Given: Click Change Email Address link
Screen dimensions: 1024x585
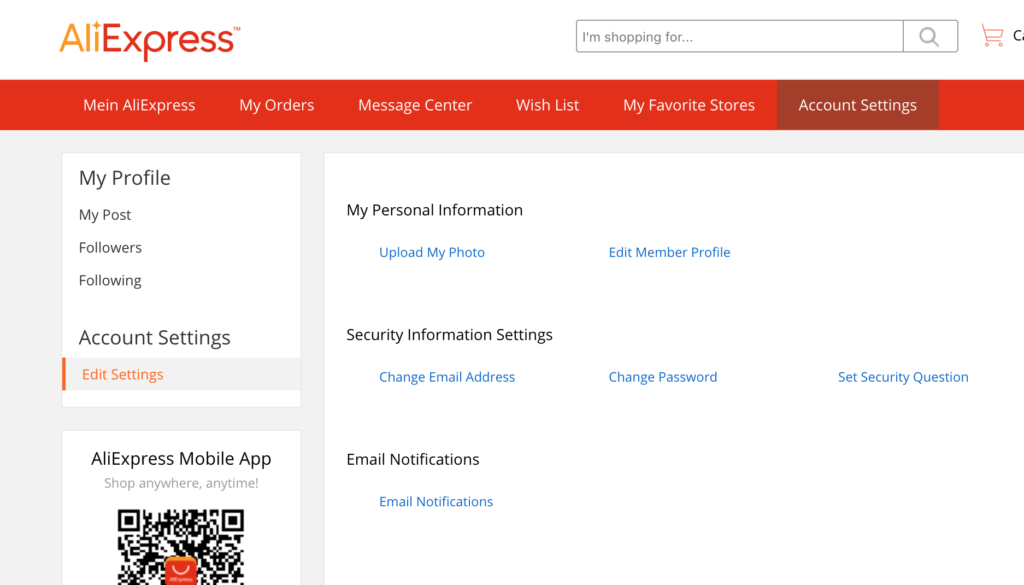Looking at the screenshot, I should tap(447, 377).
